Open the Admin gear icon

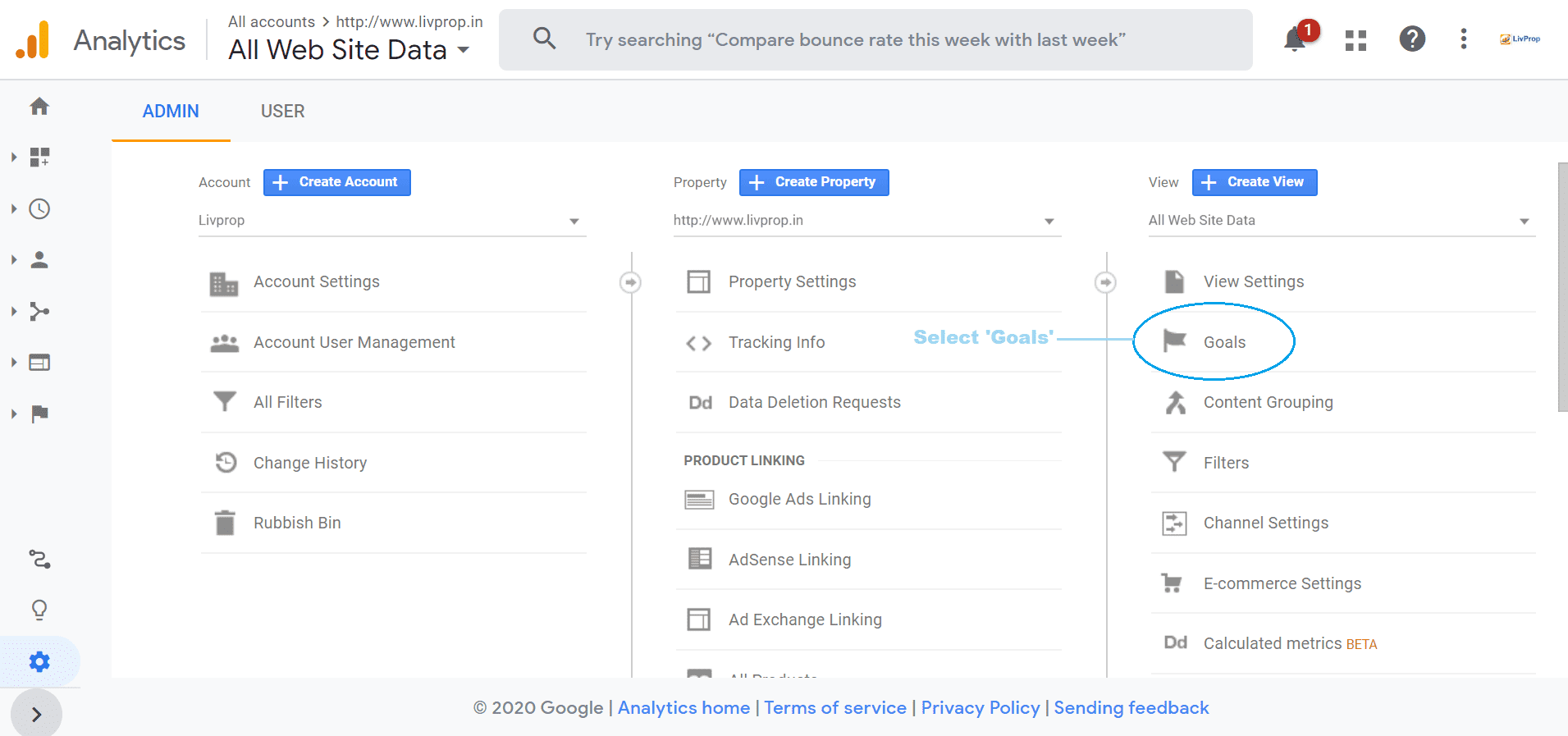pyautogui.click(x=39, y=661)
